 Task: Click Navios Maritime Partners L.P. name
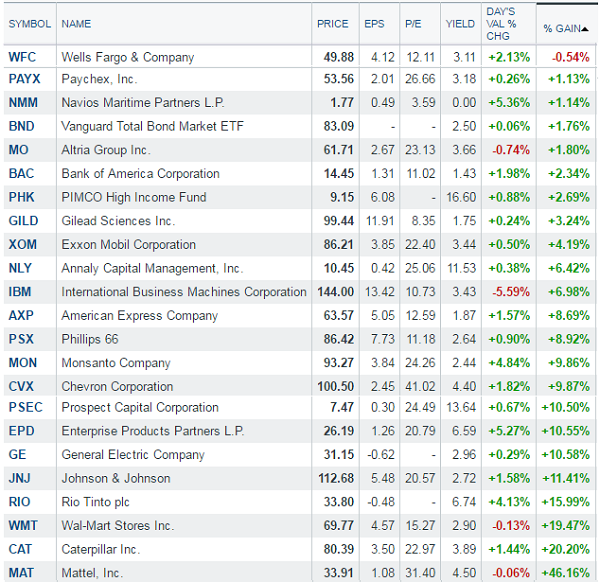pyautogui.click(x=143, y=103)
